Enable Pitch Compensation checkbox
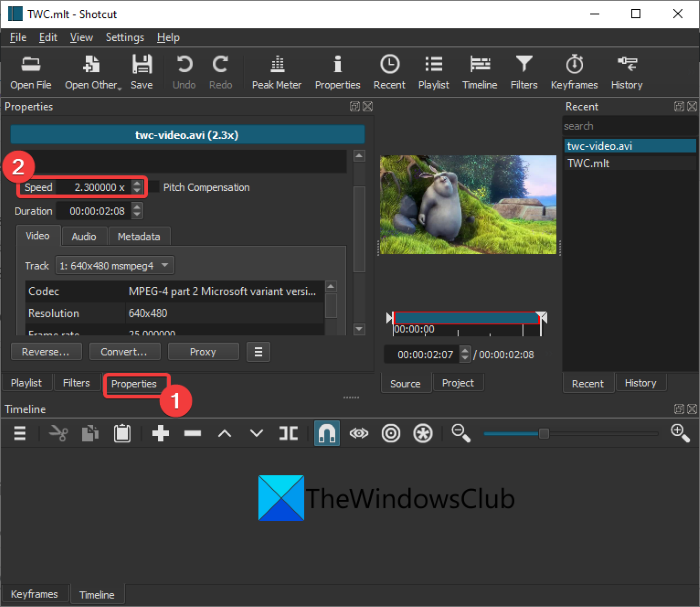This screenshot has width=700, height=607. [x=154, y=187]
